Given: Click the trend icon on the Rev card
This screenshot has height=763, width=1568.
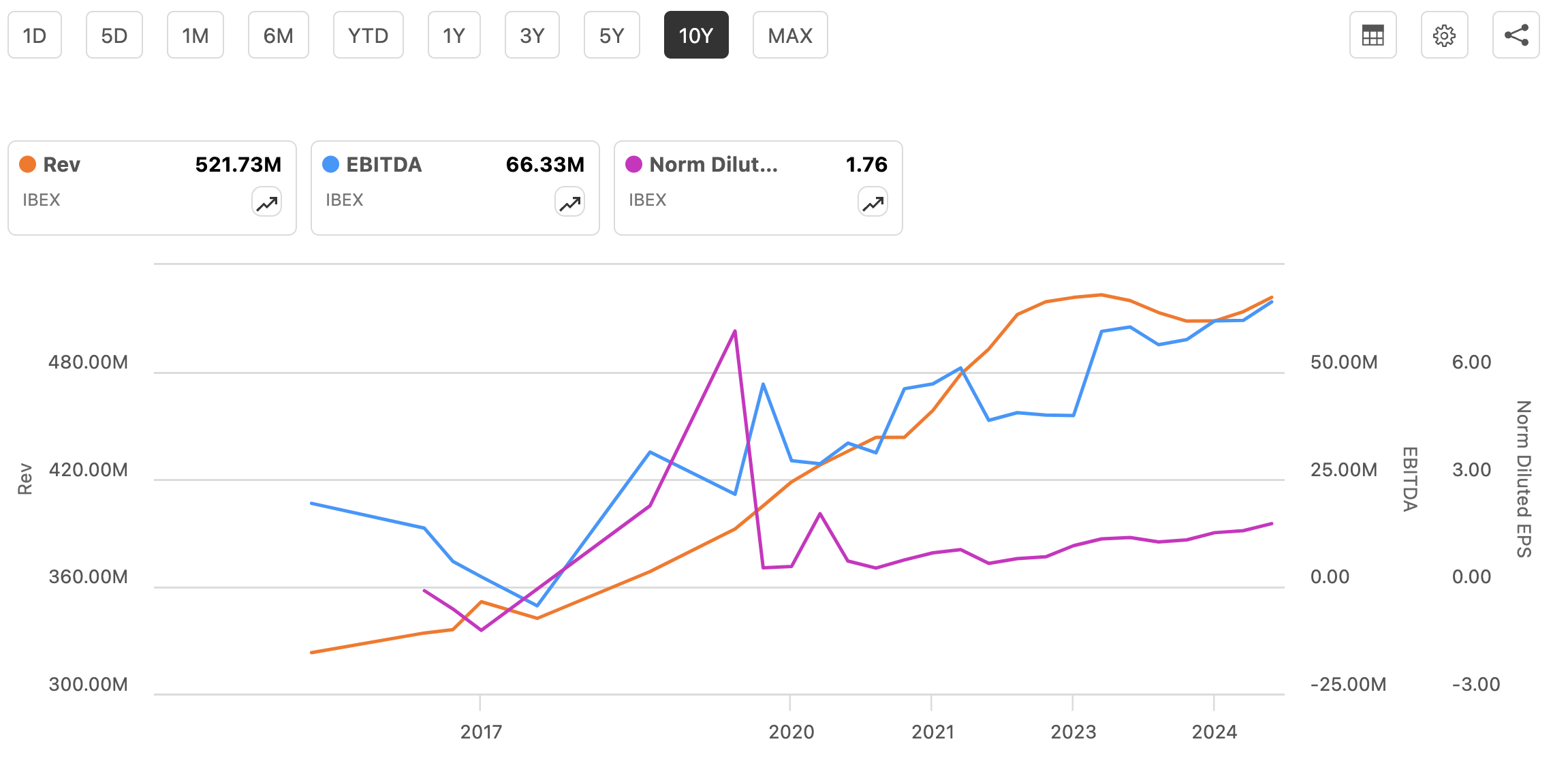Looking at the screenshot, I should pos(267,202).
